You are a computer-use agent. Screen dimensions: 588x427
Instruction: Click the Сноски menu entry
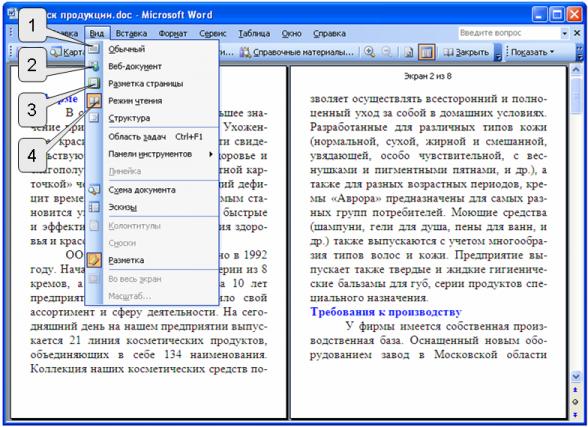click(152, 243)
